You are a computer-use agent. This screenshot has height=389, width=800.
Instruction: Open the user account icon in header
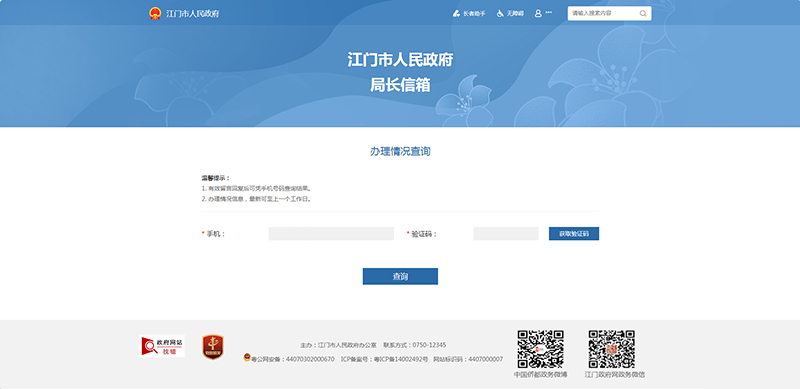click(x=538, y=13)
